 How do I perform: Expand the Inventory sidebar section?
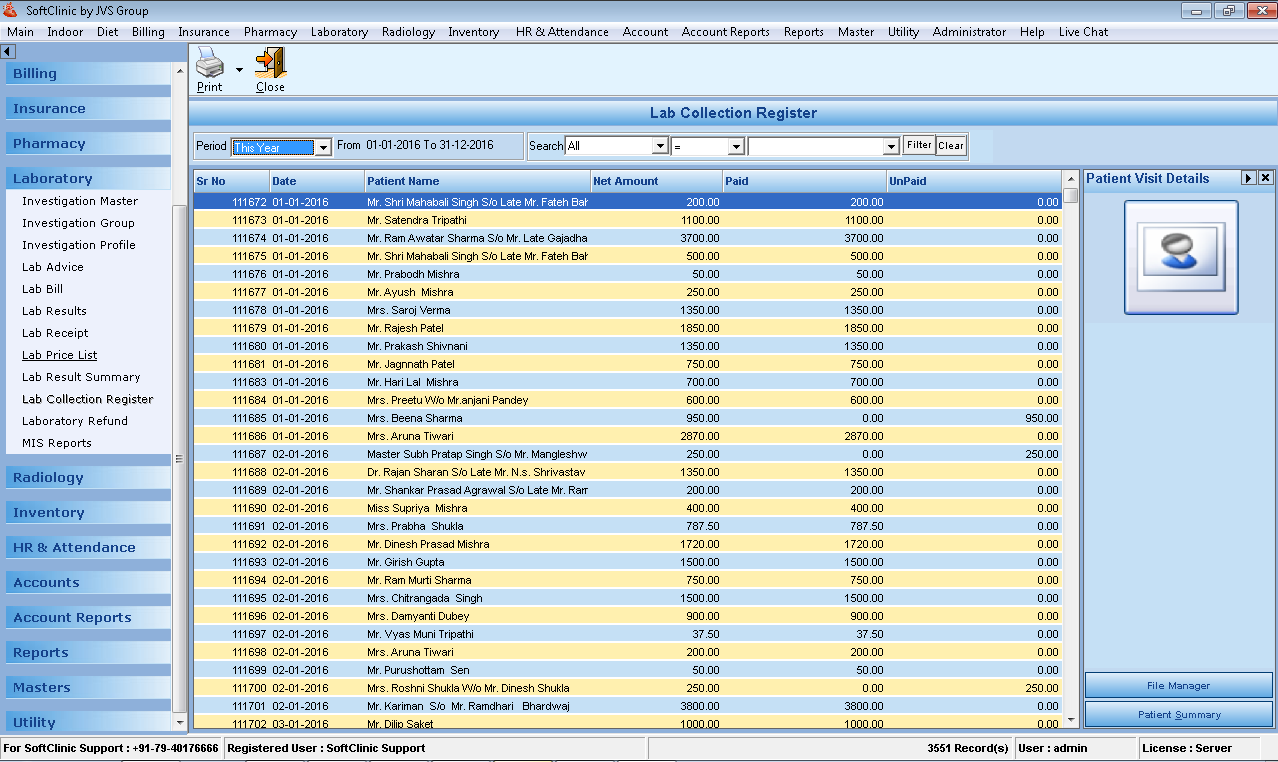[88, 513]
